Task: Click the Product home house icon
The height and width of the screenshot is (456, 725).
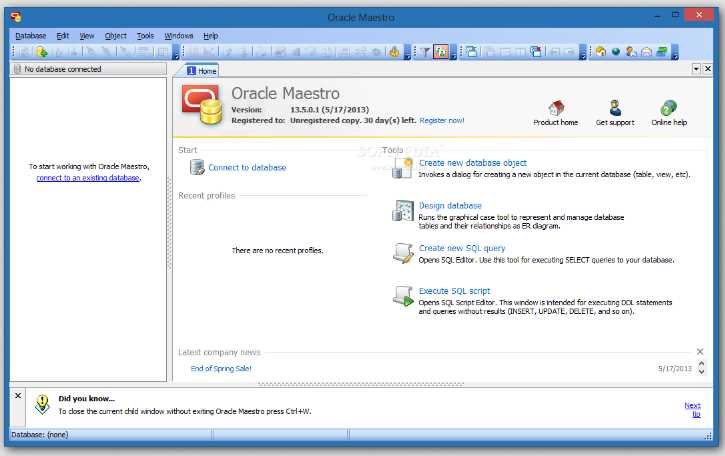Action: click(556, 108)
